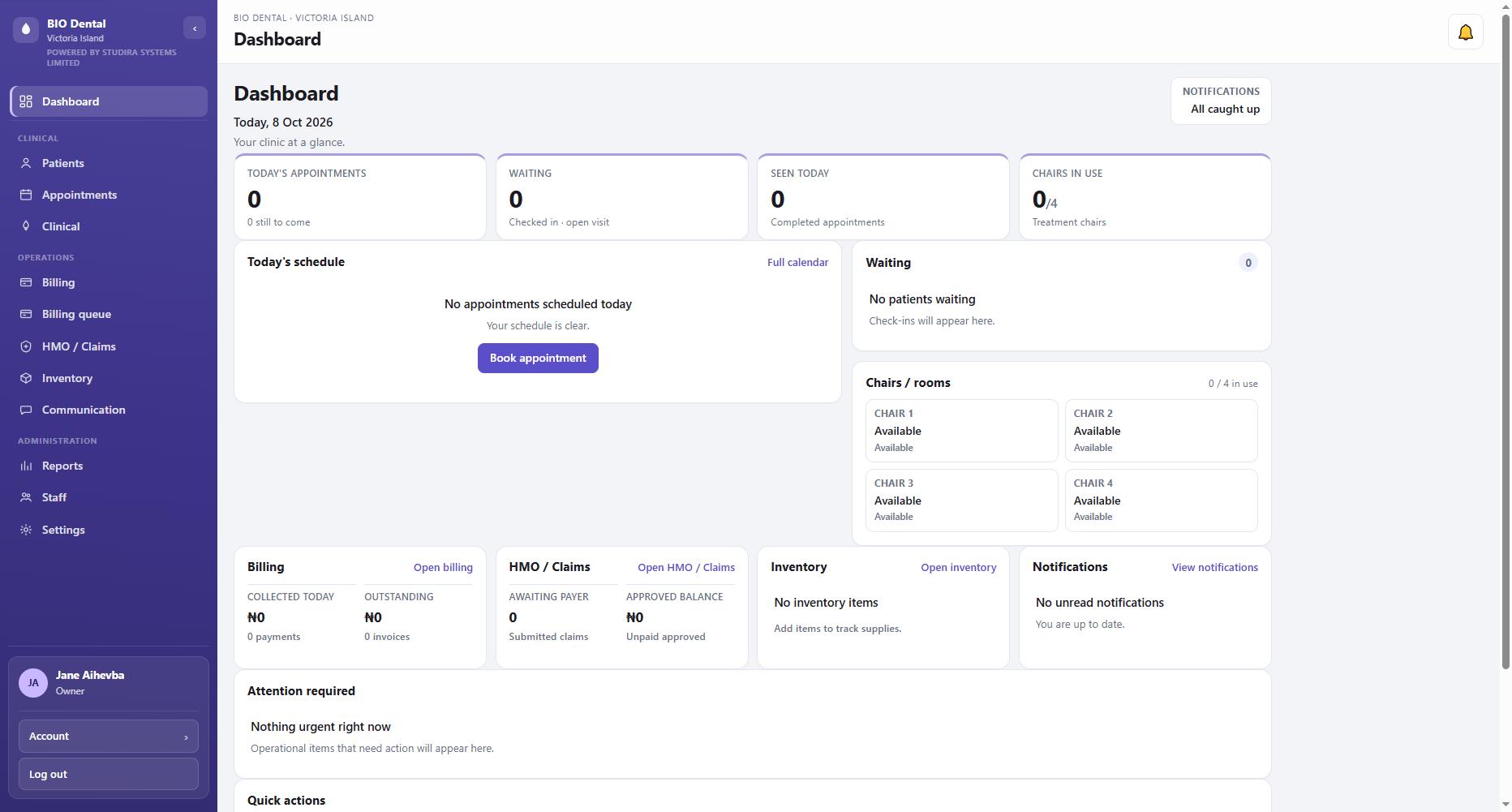Click the Open billing link

pyautogui.click(x=443, y=568)
